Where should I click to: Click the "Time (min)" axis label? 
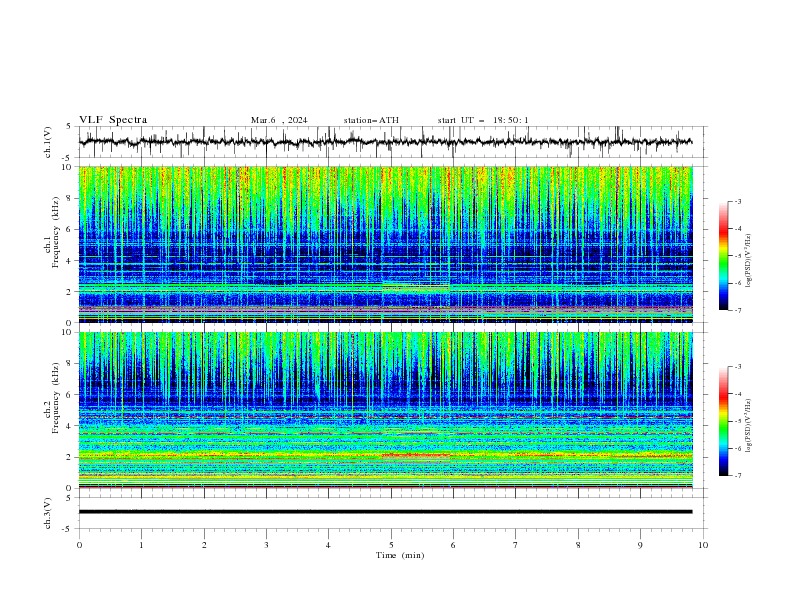pyautogui.click(x=400, y=555)
